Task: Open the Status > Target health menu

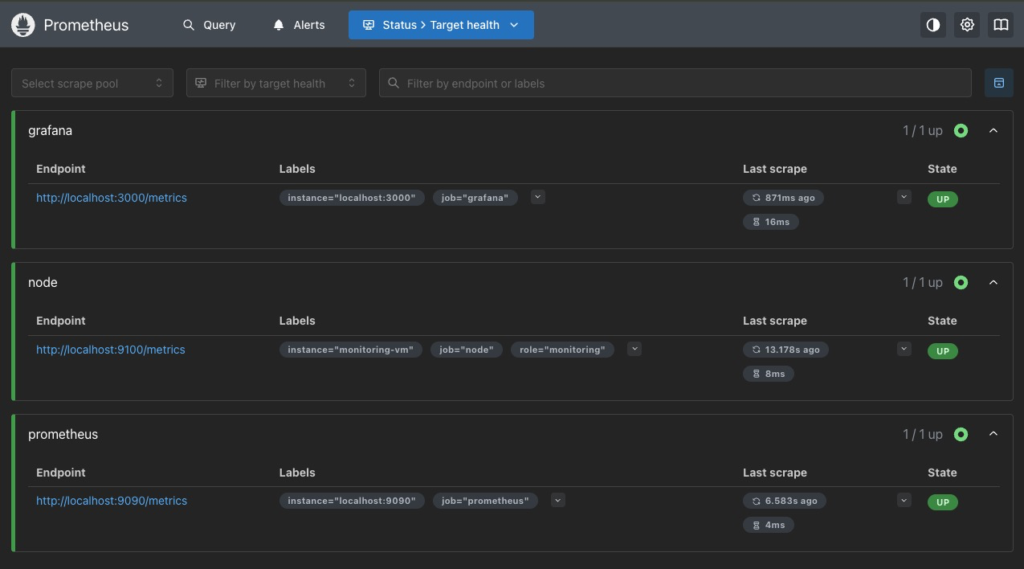Action: pos(441,25)
